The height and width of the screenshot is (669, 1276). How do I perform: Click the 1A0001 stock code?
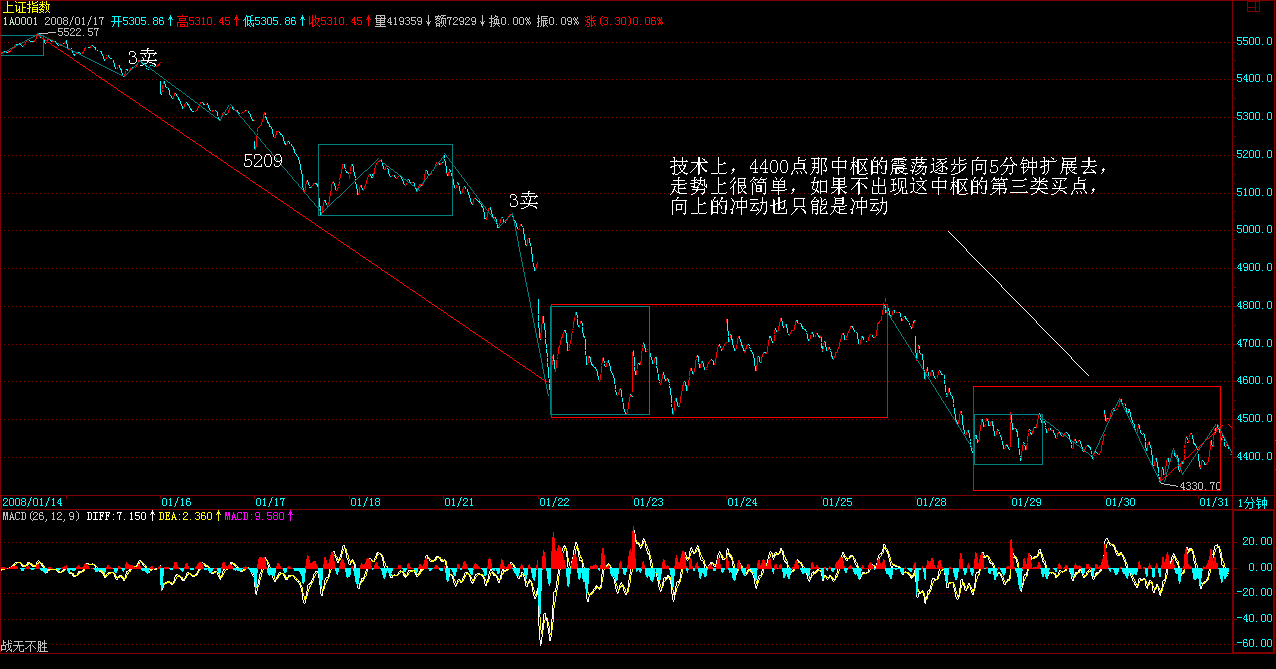[19, 21]
